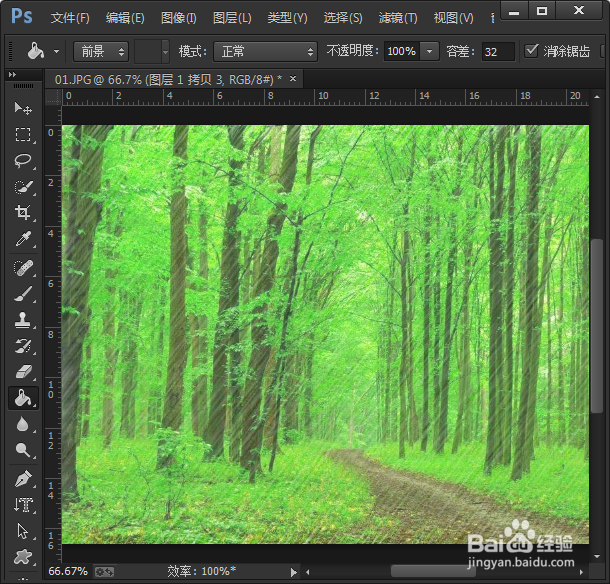Open the 类型(Y) menu
Image resolution: width=610 pixels, height=584 pixels.
287,18
